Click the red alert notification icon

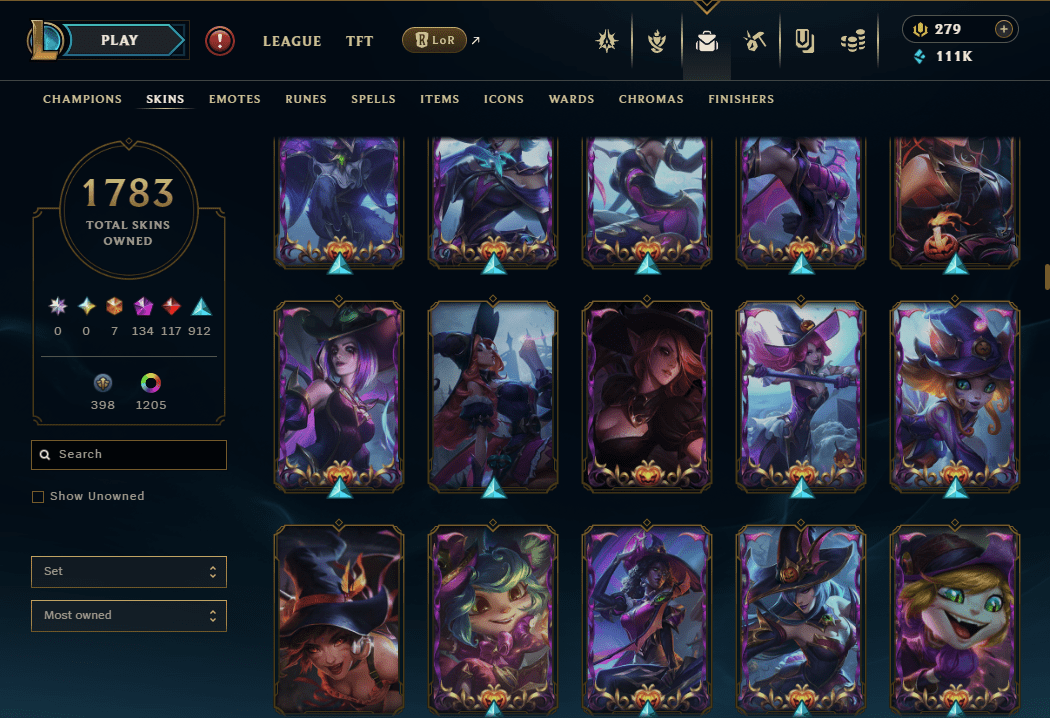pyautogui.click(x=220, y=41)
